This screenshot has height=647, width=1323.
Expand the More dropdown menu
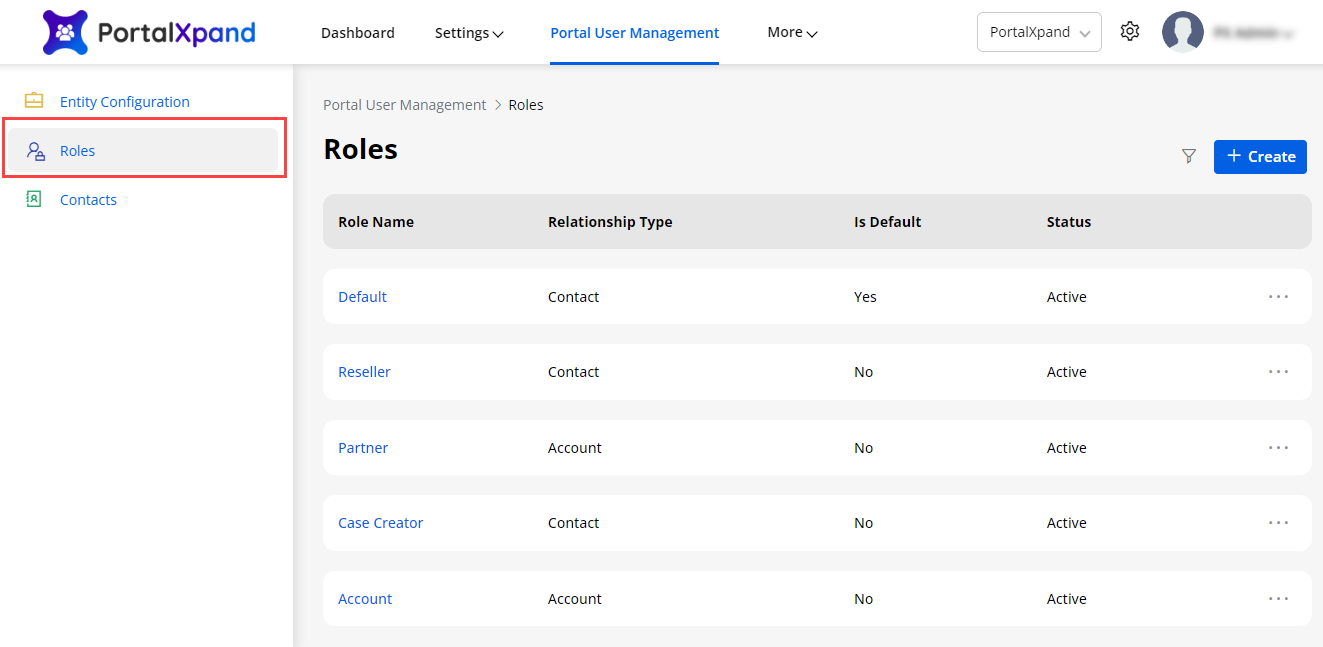(x=792, y=33)
